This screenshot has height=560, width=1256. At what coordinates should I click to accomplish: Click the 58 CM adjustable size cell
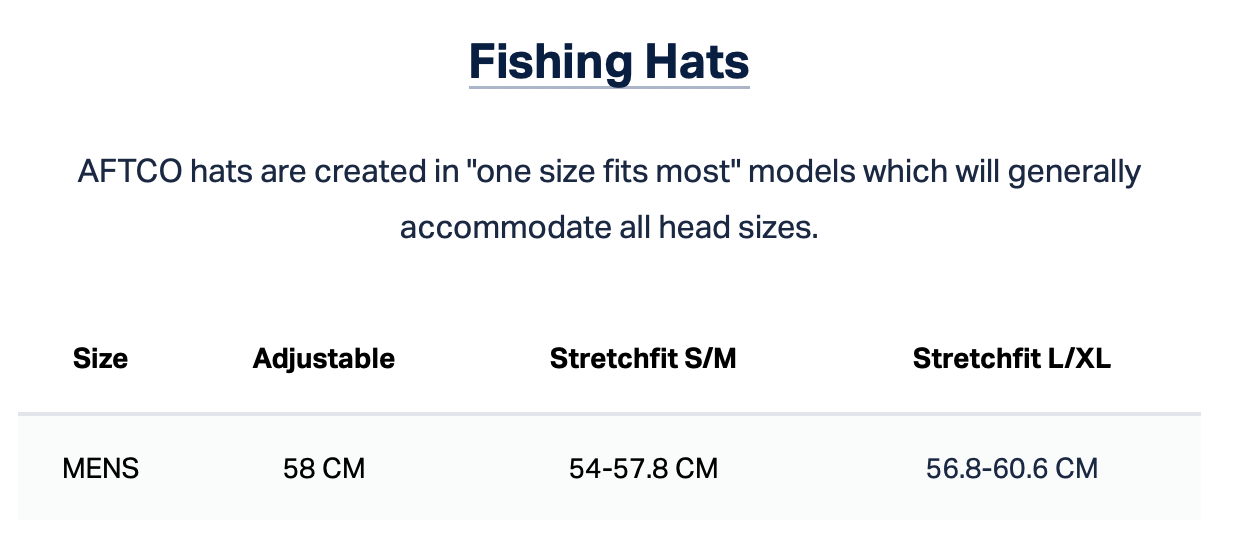[x=323, y=468]
